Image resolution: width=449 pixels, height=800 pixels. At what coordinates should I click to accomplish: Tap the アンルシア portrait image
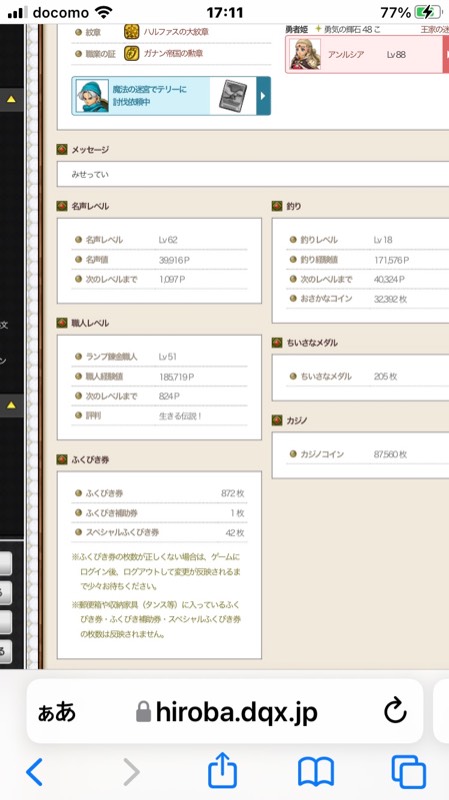pos(305,54)
